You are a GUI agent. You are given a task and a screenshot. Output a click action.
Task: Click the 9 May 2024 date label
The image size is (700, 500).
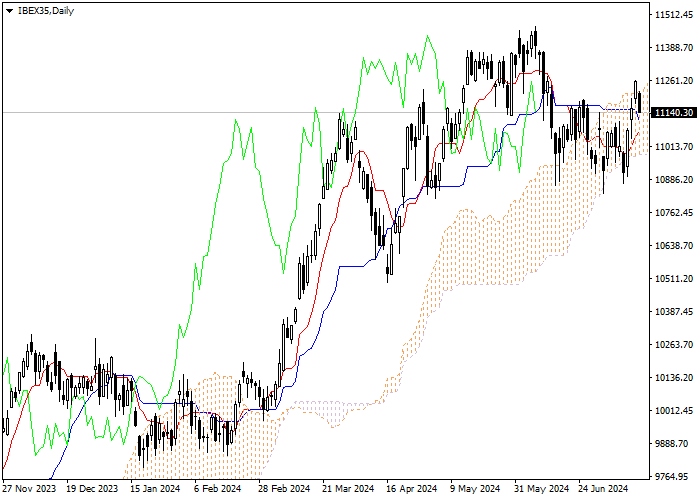[475, 489]
